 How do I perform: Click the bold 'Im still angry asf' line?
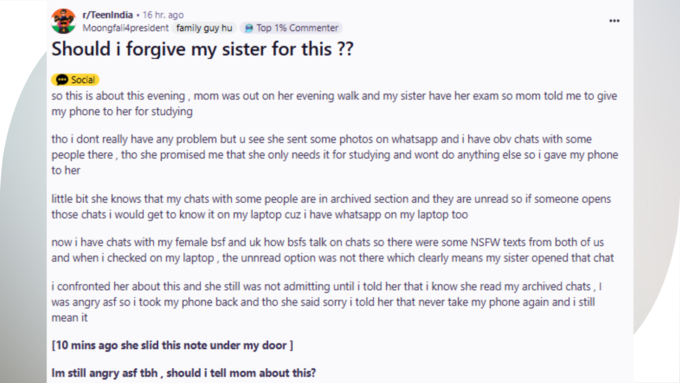(x=183, y=373)
